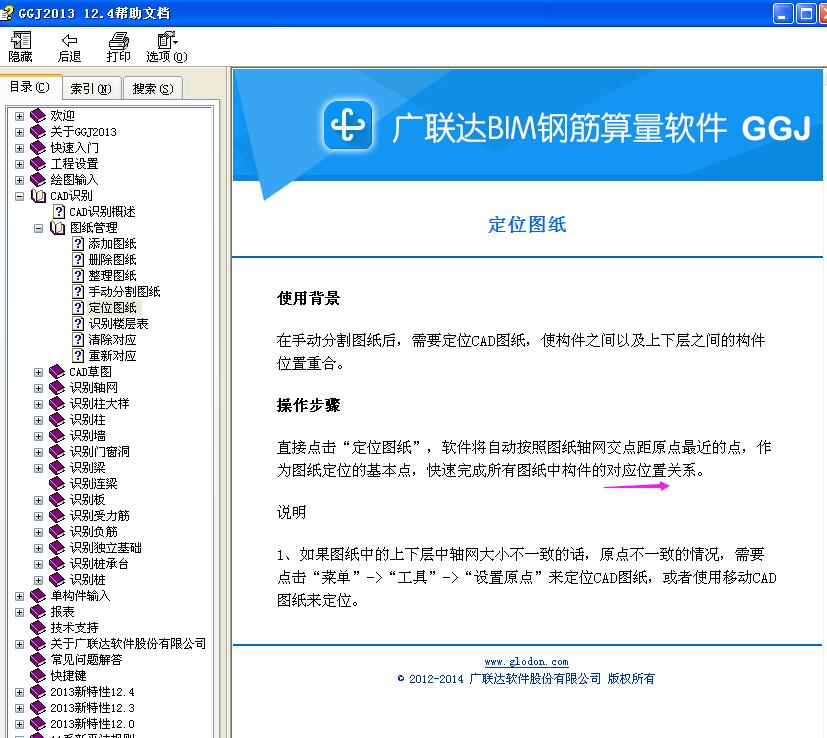Select the 识别柱 tree item
Viewport: 827px width, 738px height.
[88, 419]
